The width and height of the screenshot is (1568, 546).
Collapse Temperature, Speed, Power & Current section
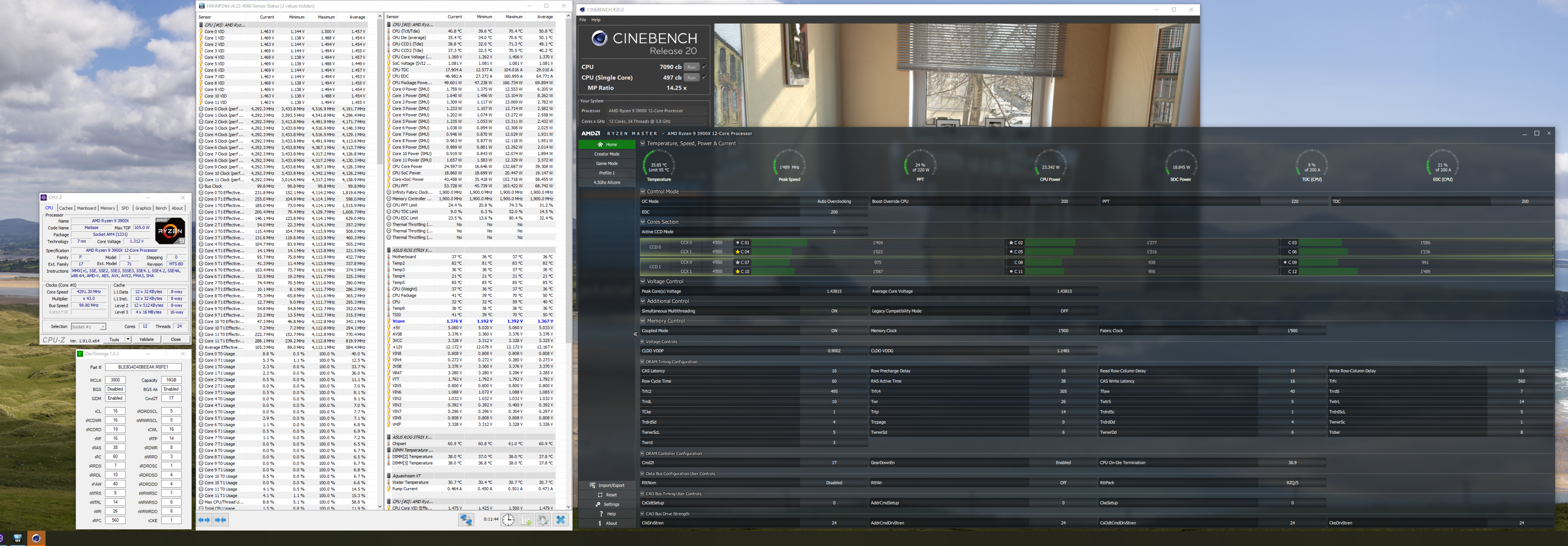(642, 144)
